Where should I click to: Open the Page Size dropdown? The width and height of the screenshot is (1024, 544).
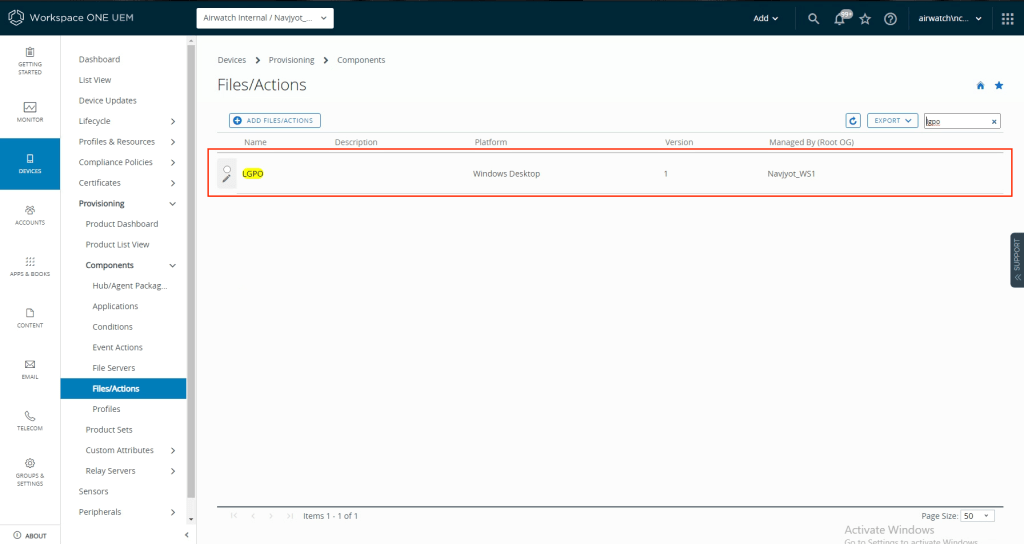[976, 516]
